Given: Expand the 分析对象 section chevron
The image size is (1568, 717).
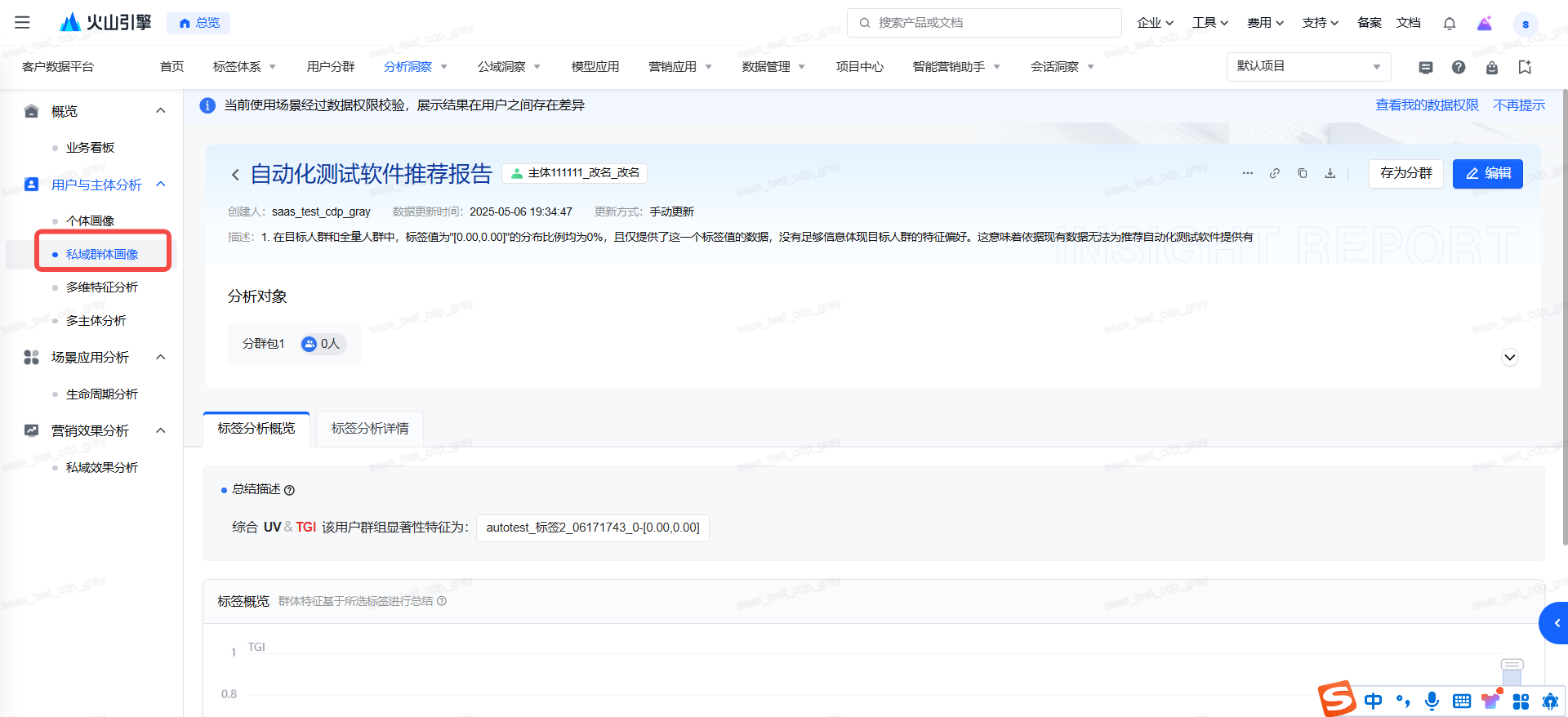Looking at the screenshot, I should point(1509,357).
